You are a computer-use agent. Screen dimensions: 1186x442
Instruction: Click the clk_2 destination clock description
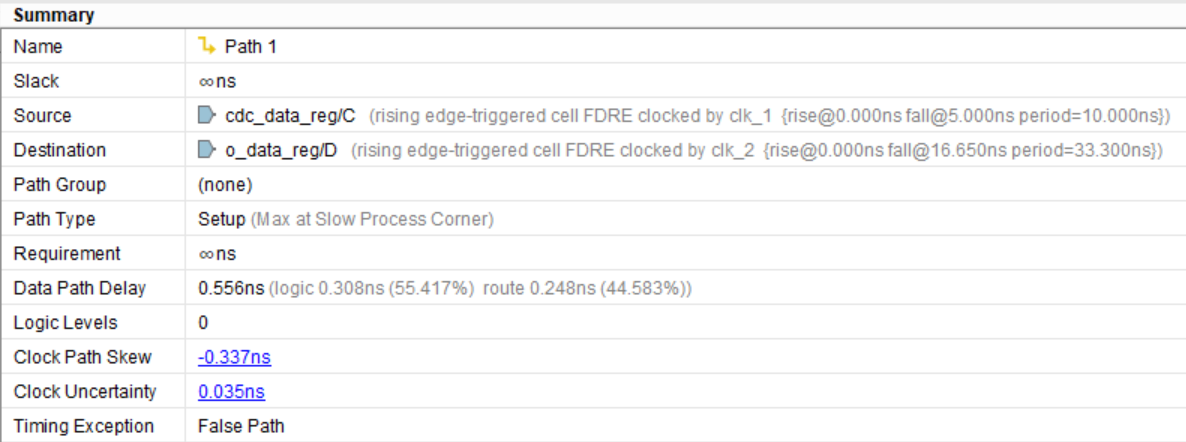(757, 150)
